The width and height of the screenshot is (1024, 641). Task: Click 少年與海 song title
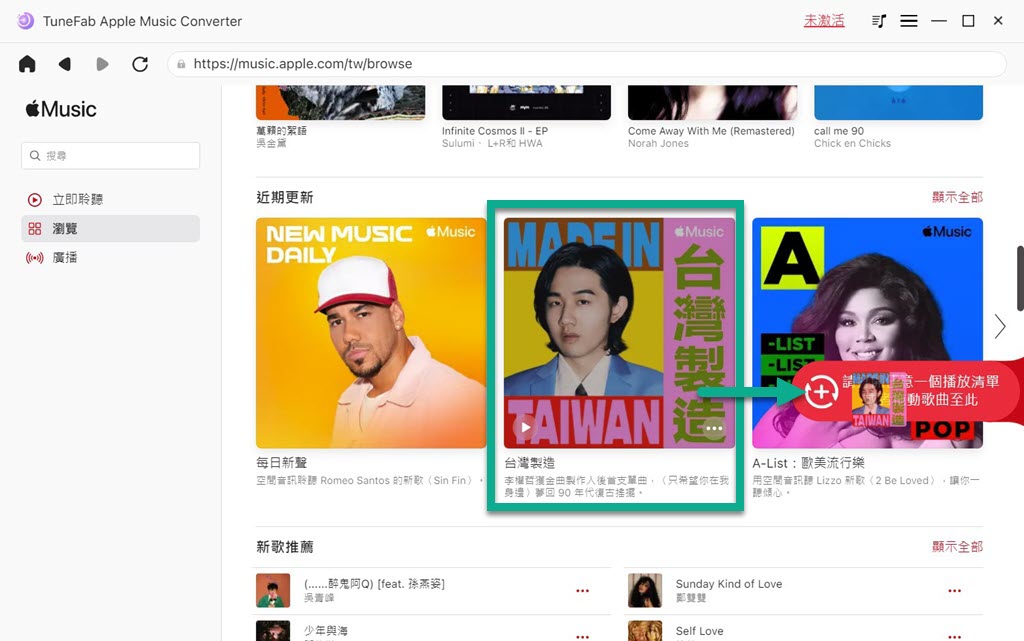(326, 631)
